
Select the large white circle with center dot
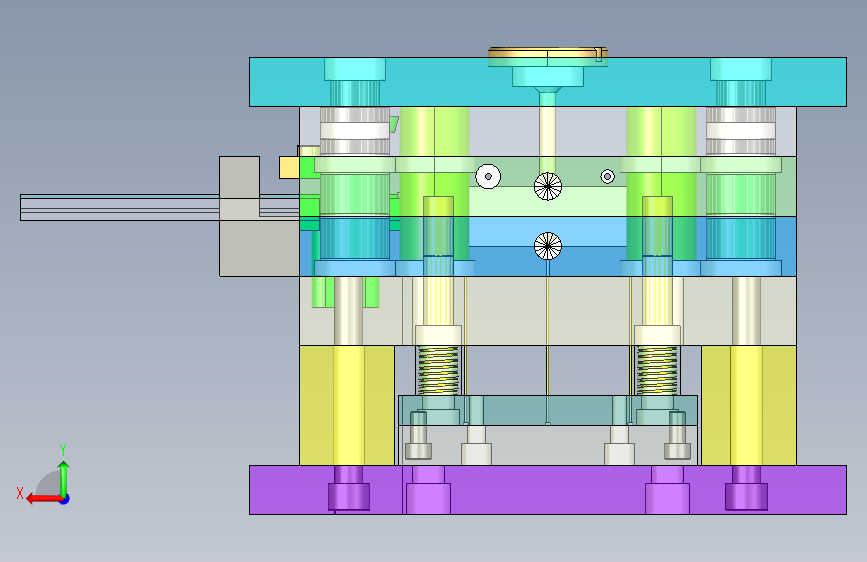(x=488, y=176)
